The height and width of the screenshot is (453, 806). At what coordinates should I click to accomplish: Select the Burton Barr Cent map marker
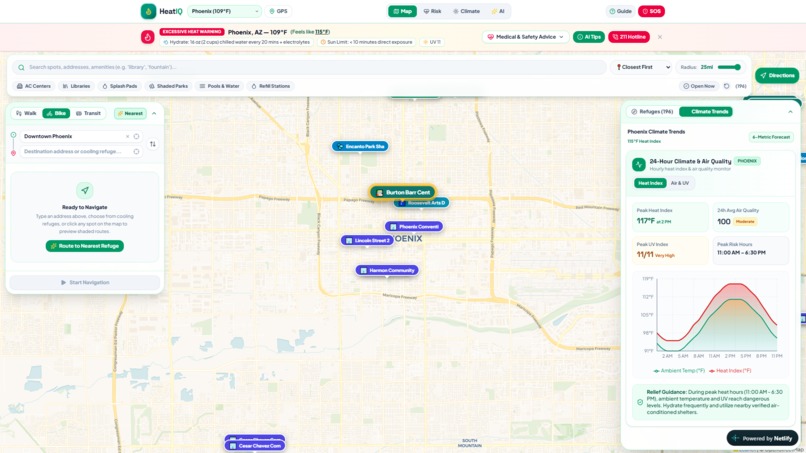click(x=403, y=192)
